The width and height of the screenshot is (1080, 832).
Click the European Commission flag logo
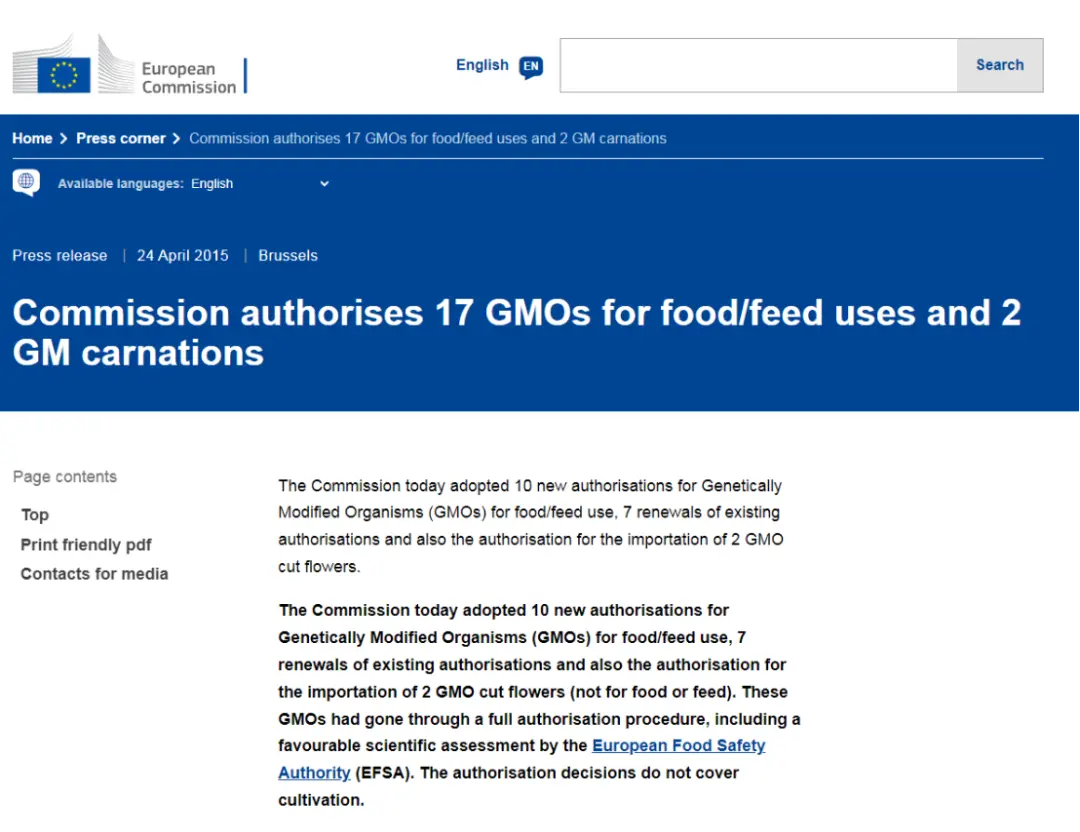pyautogui.click(x=64, y=73)
